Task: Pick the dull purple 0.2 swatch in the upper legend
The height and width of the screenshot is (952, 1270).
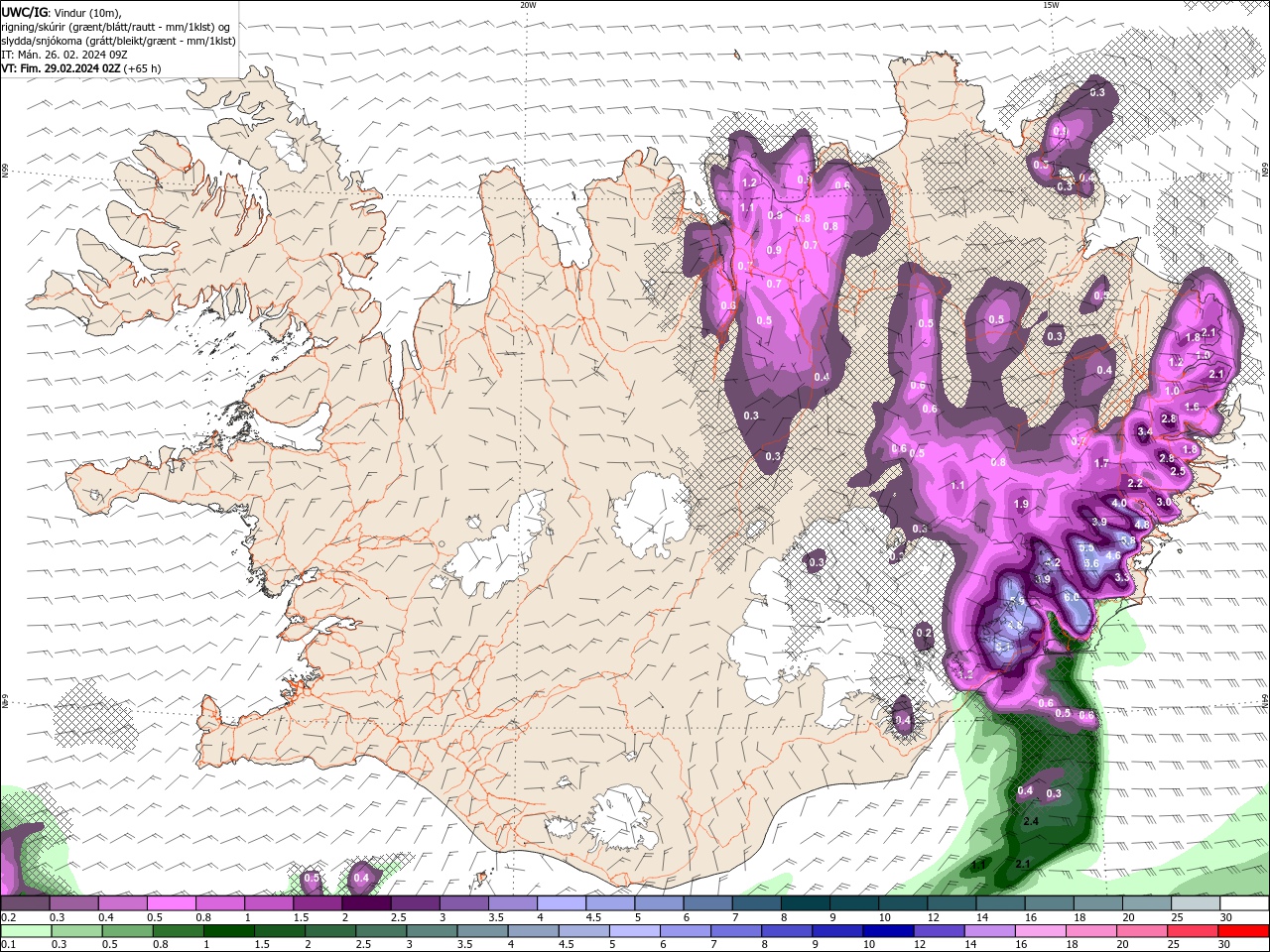Action: [x=25, y=903]
